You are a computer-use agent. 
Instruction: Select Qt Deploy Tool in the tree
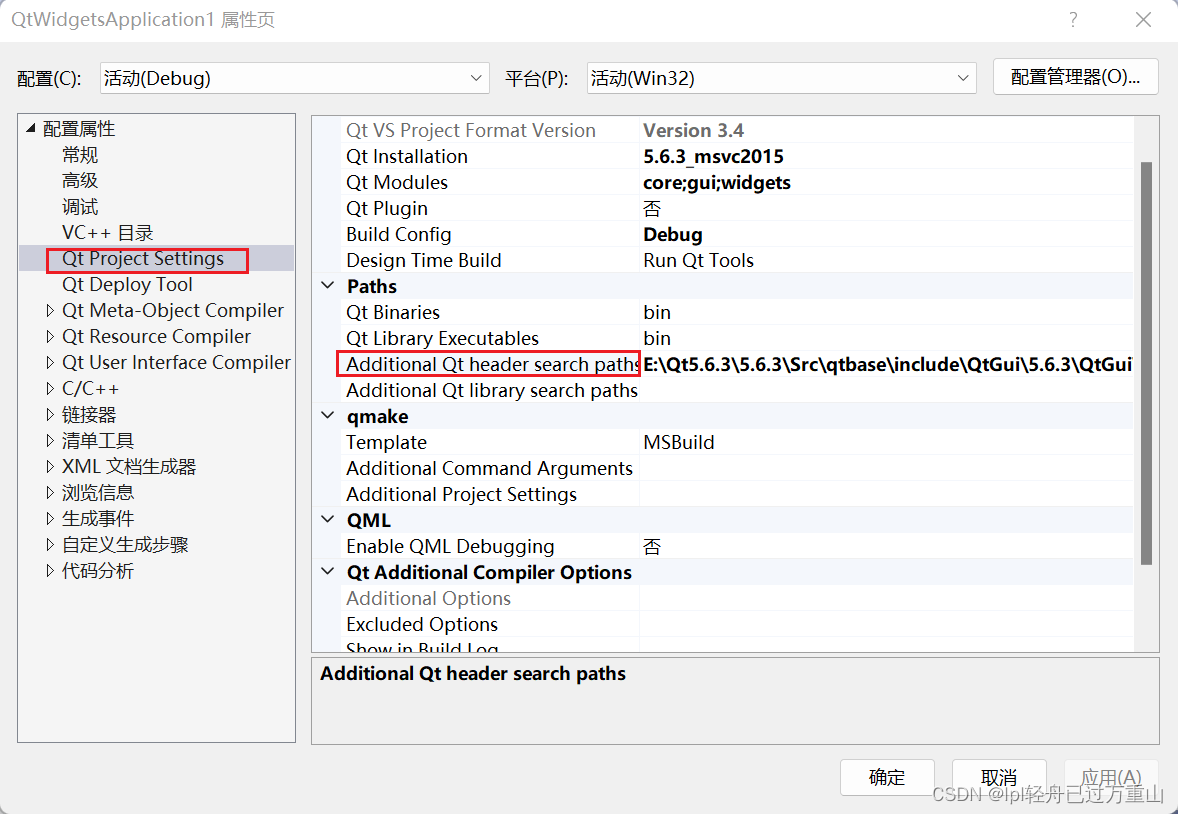click(127, 284)
